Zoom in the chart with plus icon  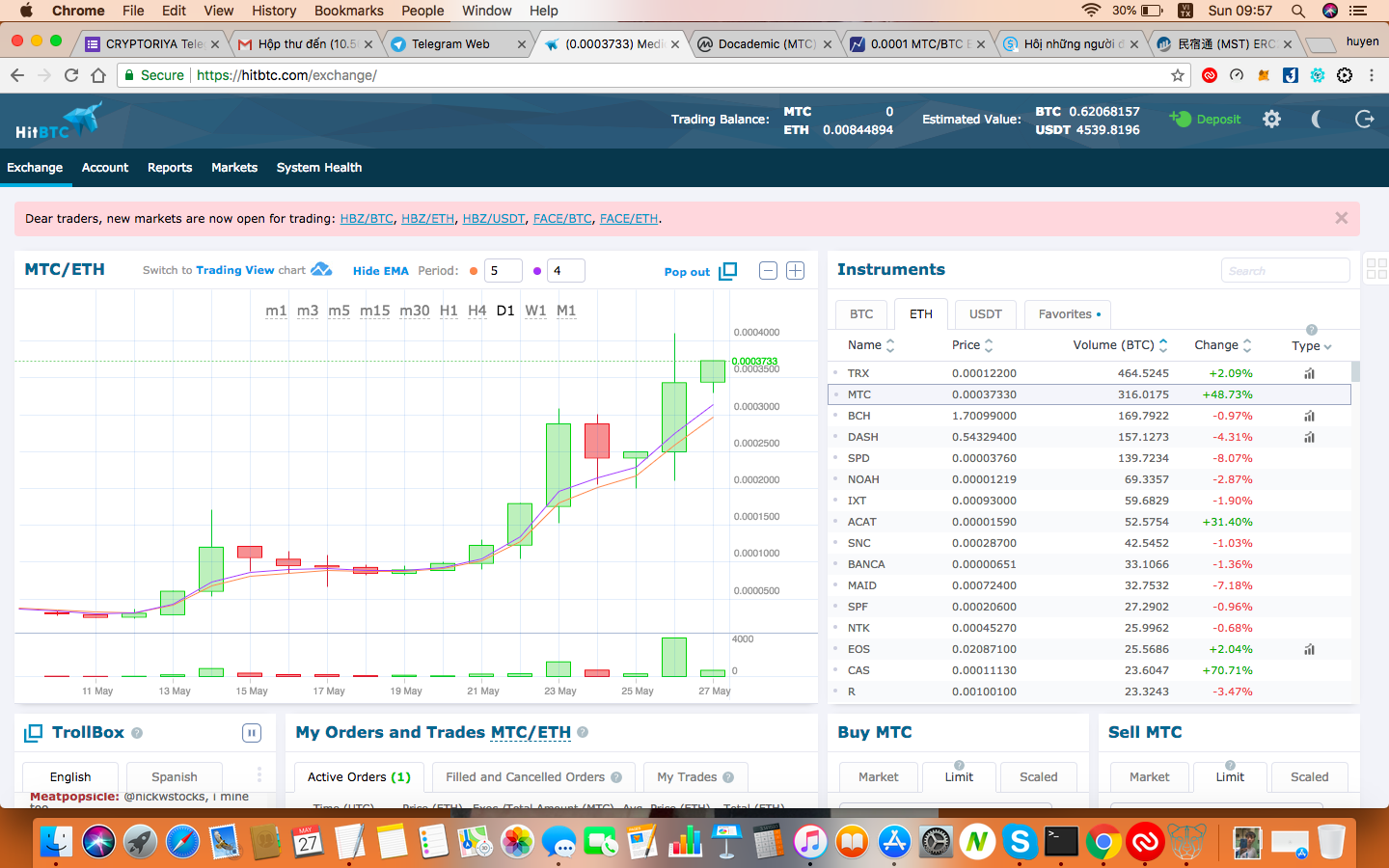tap(795, 271)
